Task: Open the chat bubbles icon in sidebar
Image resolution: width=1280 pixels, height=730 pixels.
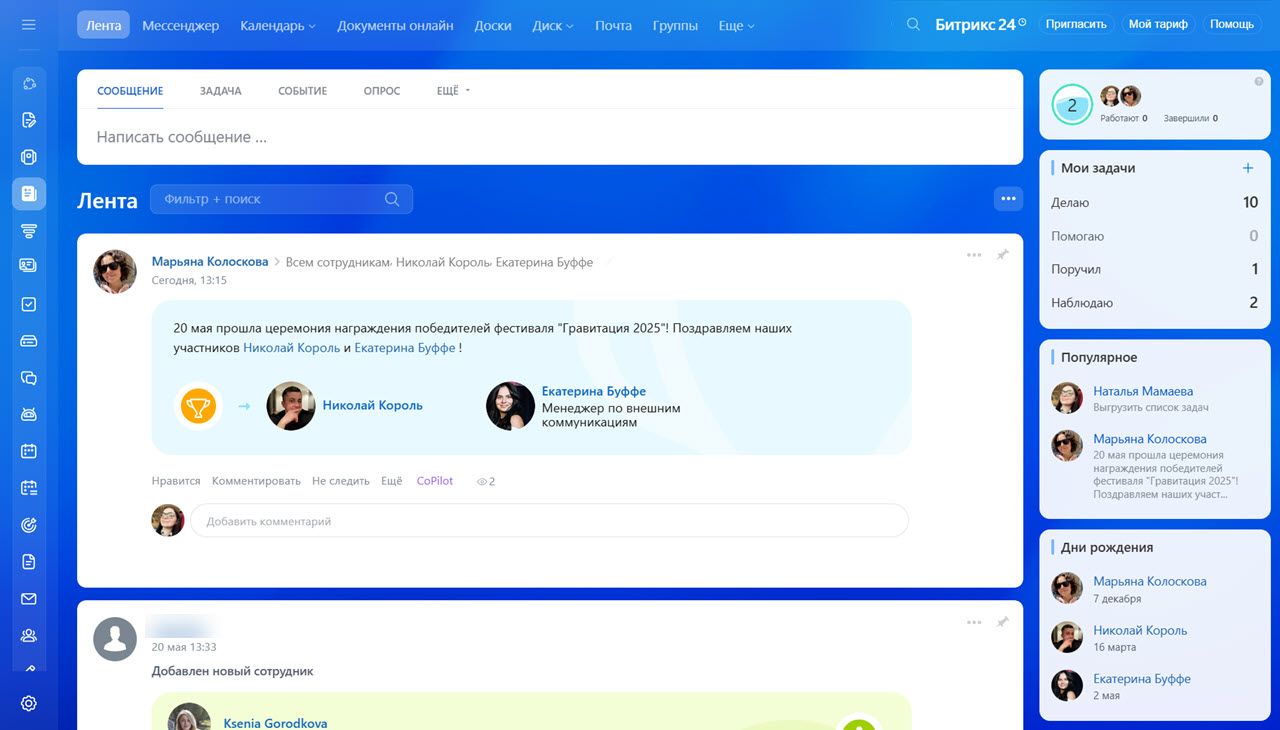Action: click(x=29, y=378)
